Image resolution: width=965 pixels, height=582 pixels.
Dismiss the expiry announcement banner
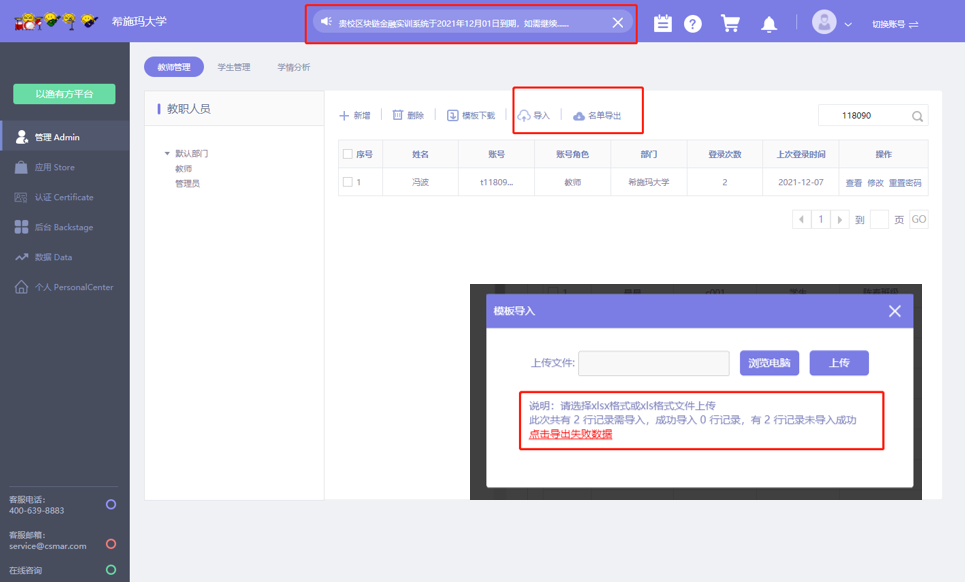618,22
